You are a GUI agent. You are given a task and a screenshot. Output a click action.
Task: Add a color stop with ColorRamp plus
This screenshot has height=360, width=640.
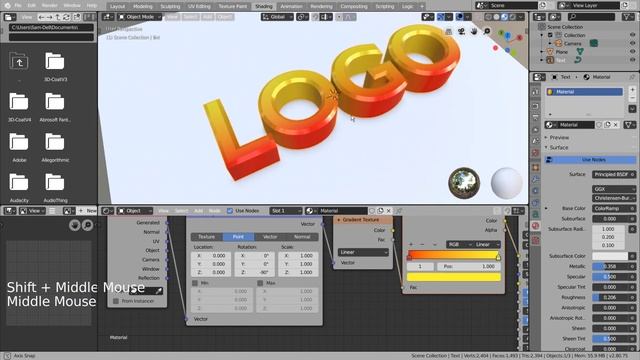[x=411, y=244]
